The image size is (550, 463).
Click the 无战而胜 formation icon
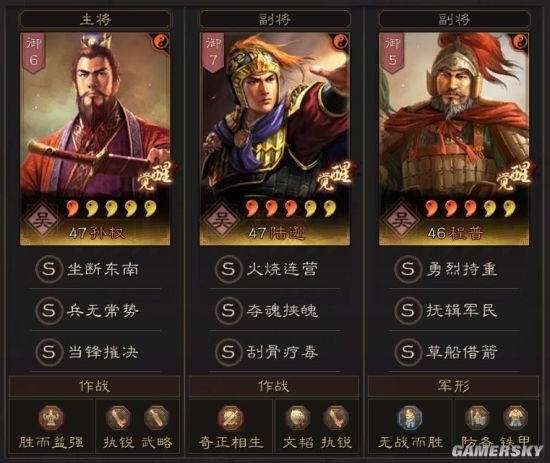click(410, 418)
